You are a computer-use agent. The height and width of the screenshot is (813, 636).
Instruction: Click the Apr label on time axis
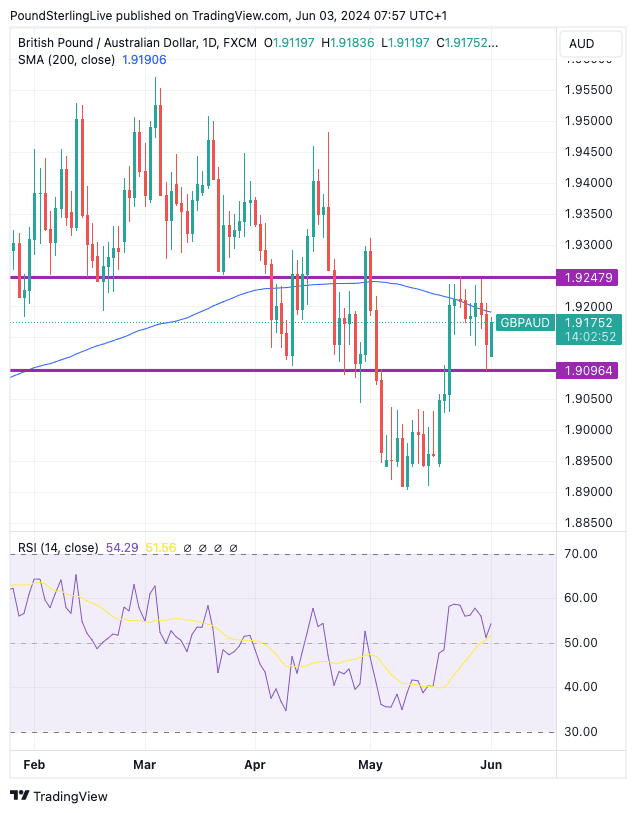click(256, 765)
